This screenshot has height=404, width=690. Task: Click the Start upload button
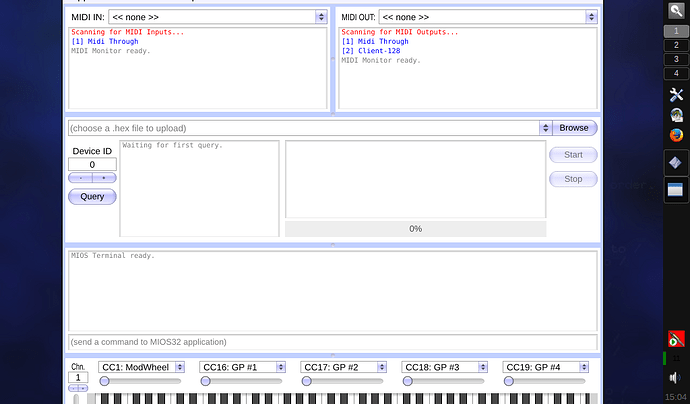tap(573, 155)
